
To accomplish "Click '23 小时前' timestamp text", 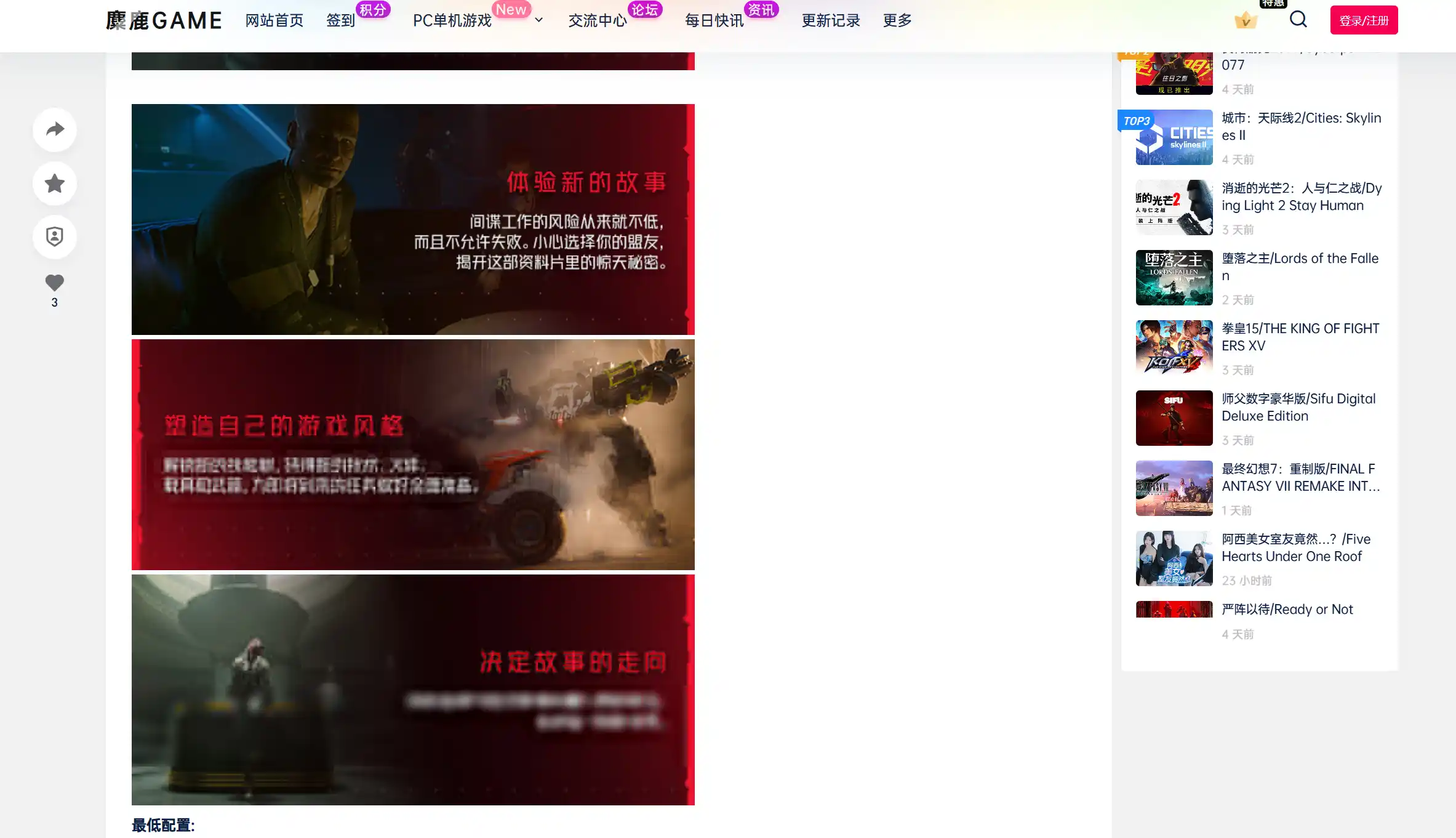I will point(1247,581).
